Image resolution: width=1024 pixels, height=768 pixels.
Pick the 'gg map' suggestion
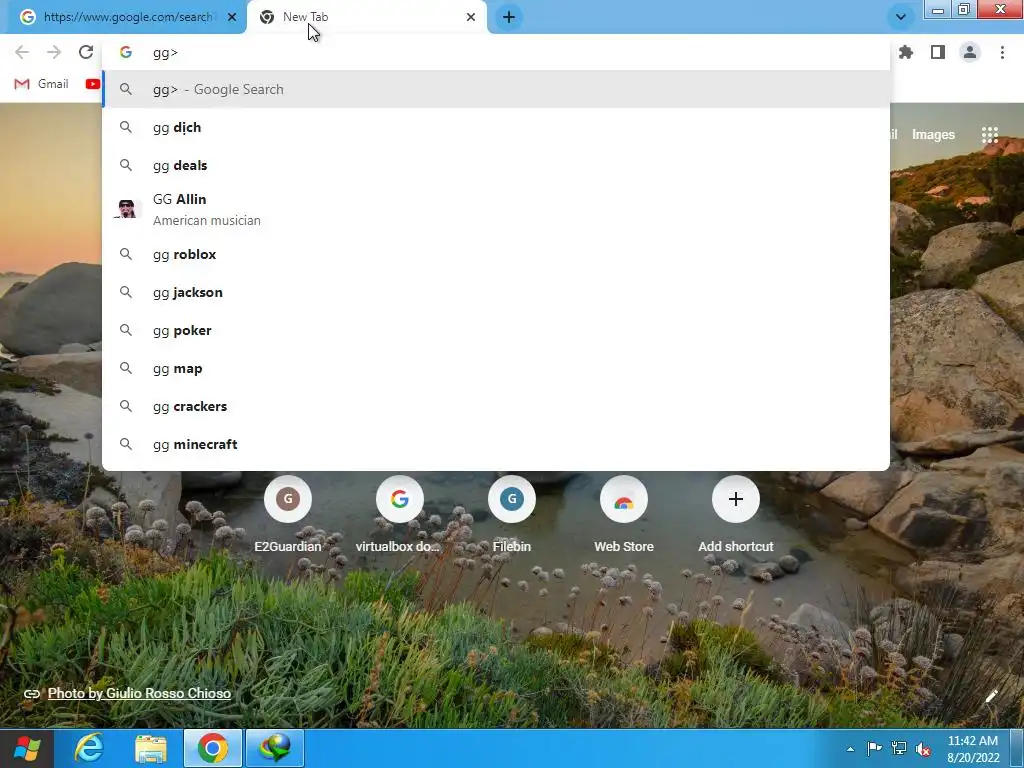tap(496, 368)
